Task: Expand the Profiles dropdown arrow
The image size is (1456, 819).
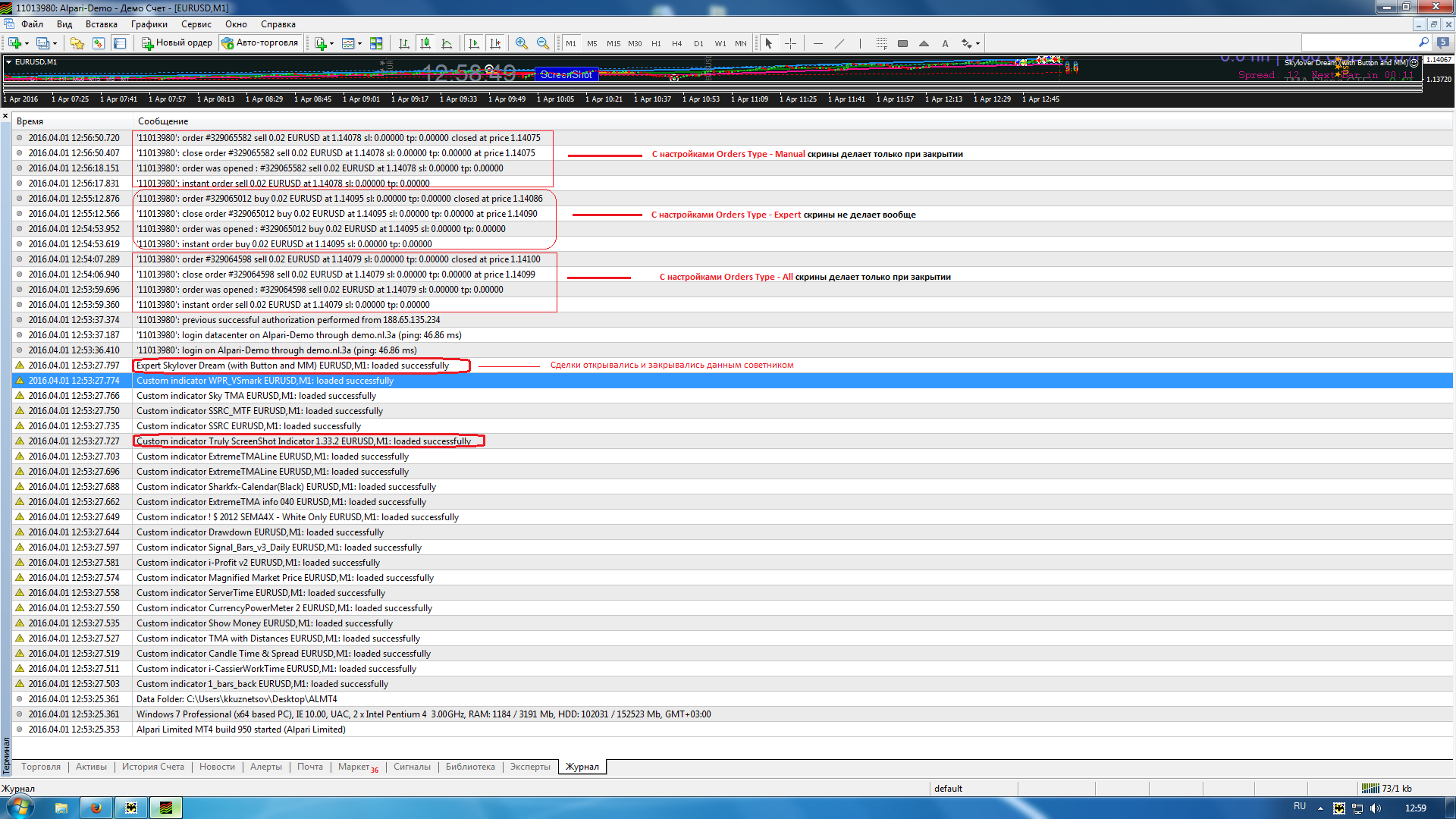Action: [x=55, y=43]
